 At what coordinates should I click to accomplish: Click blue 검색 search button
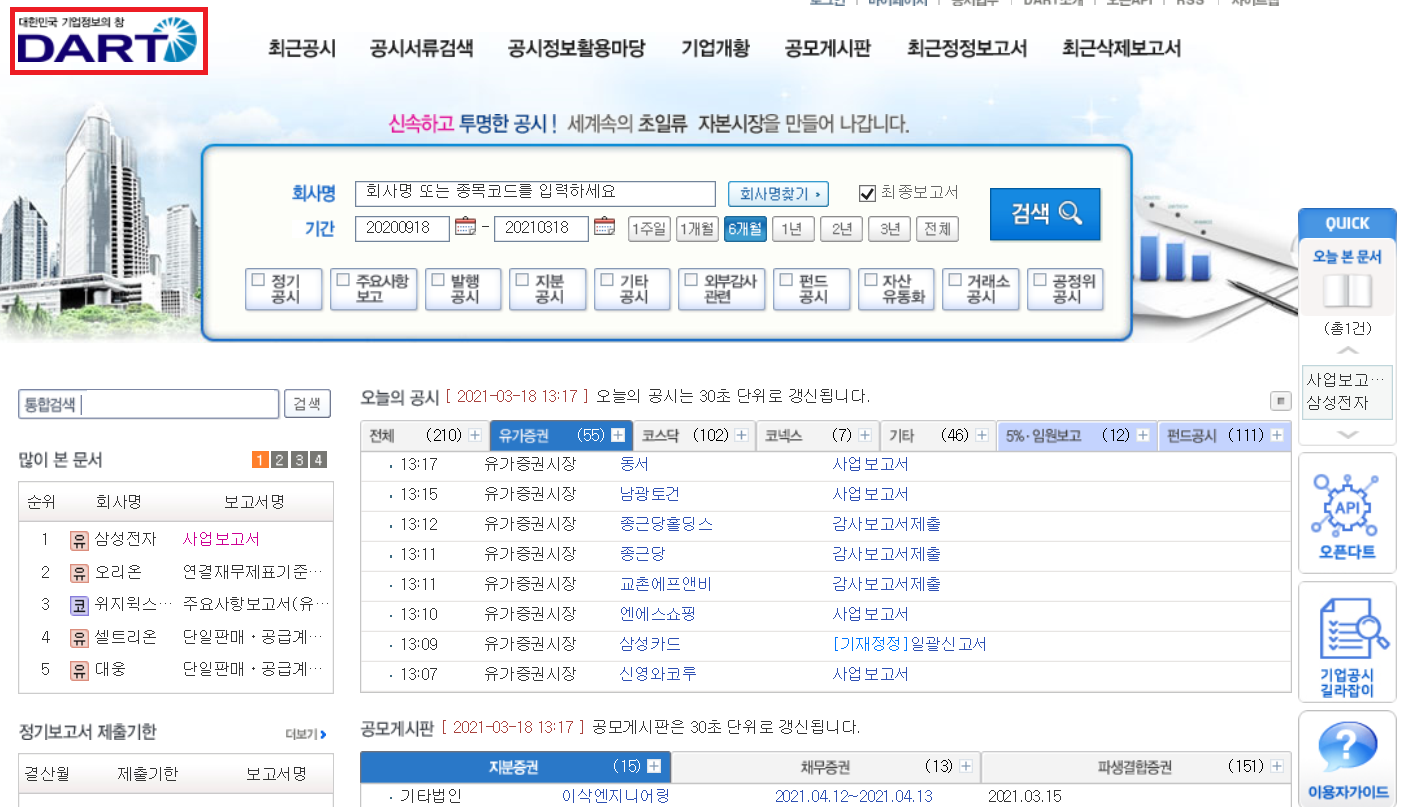click(1045, 214)
